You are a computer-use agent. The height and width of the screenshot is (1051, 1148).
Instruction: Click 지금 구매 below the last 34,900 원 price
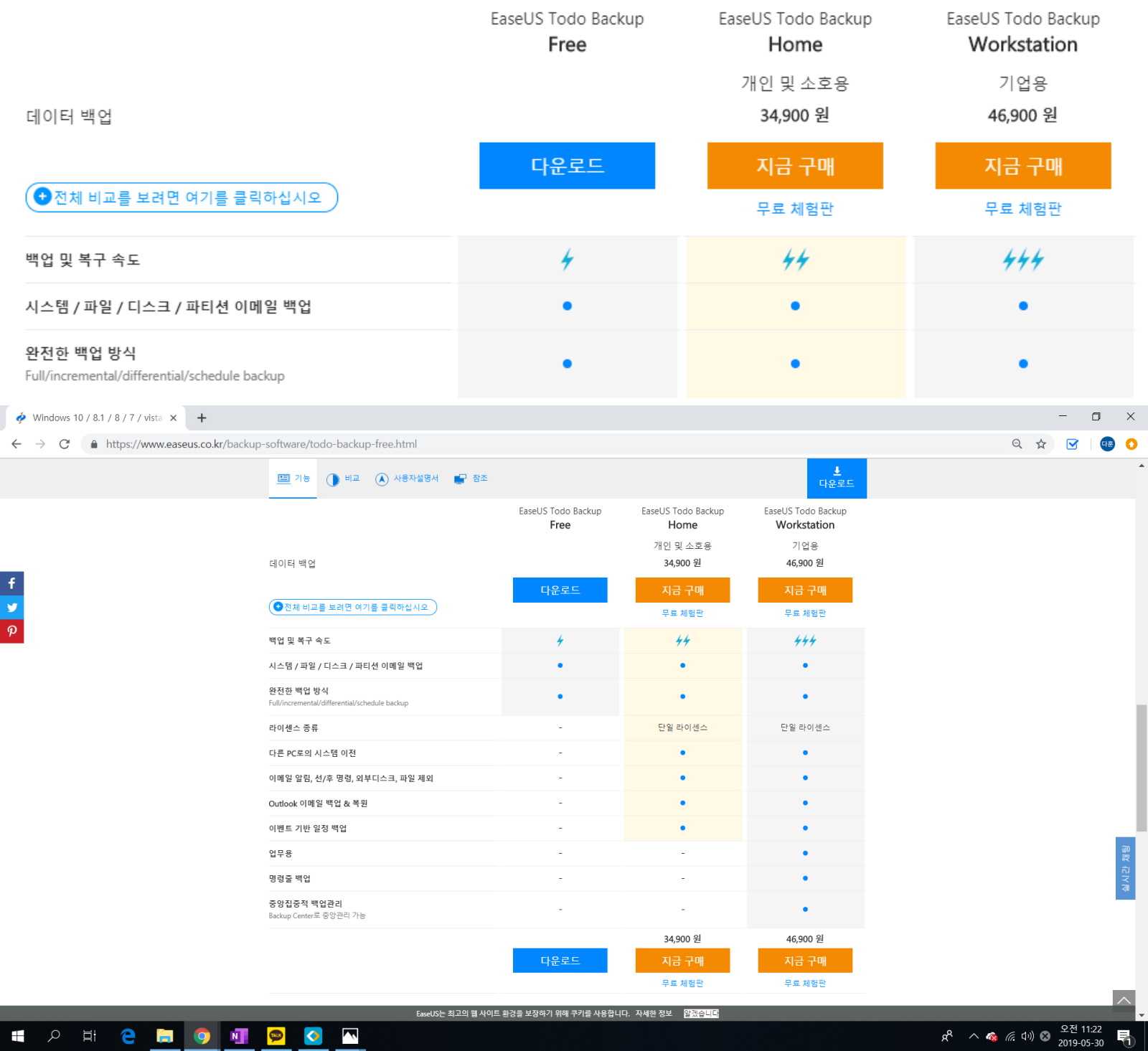683,961
